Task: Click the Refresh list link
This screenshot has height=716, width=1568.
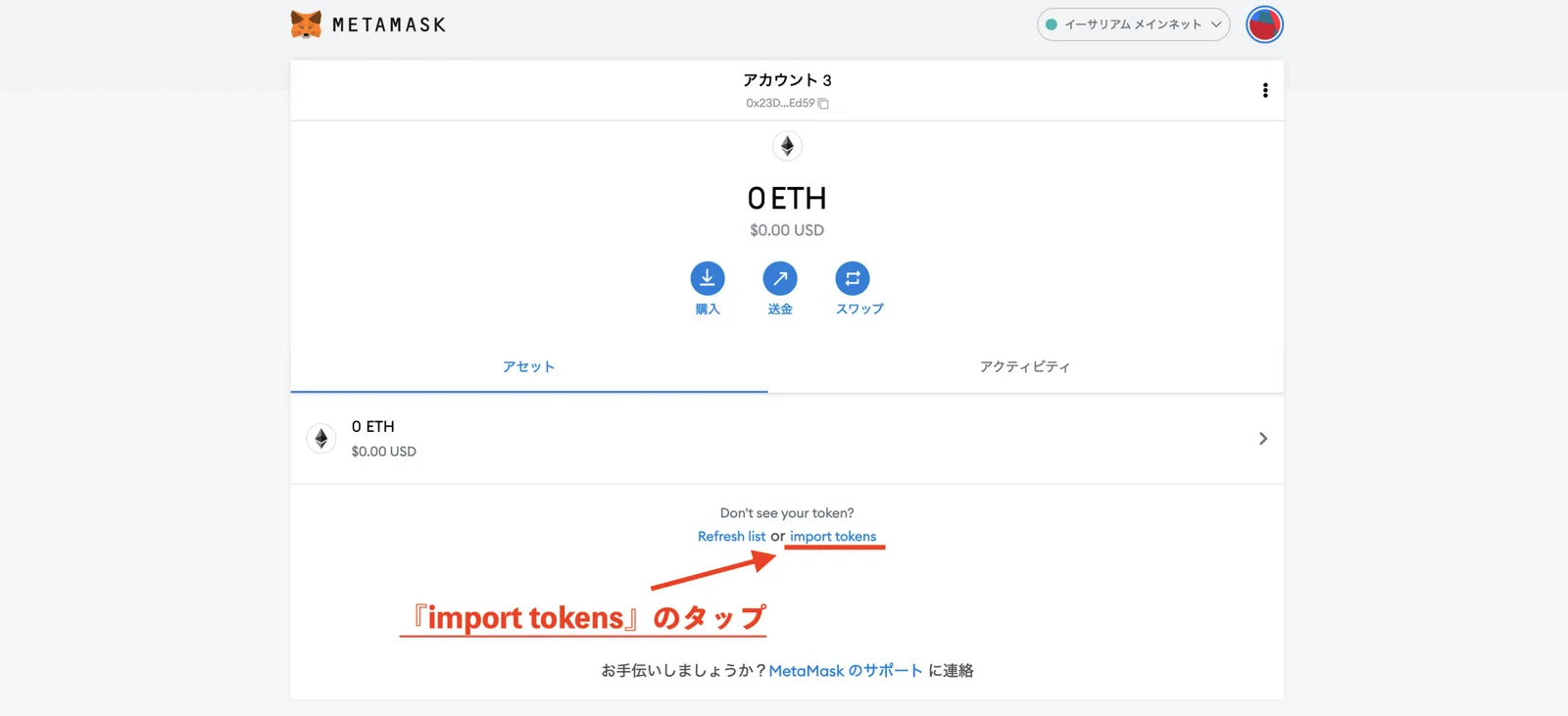Action: point(731,537)
